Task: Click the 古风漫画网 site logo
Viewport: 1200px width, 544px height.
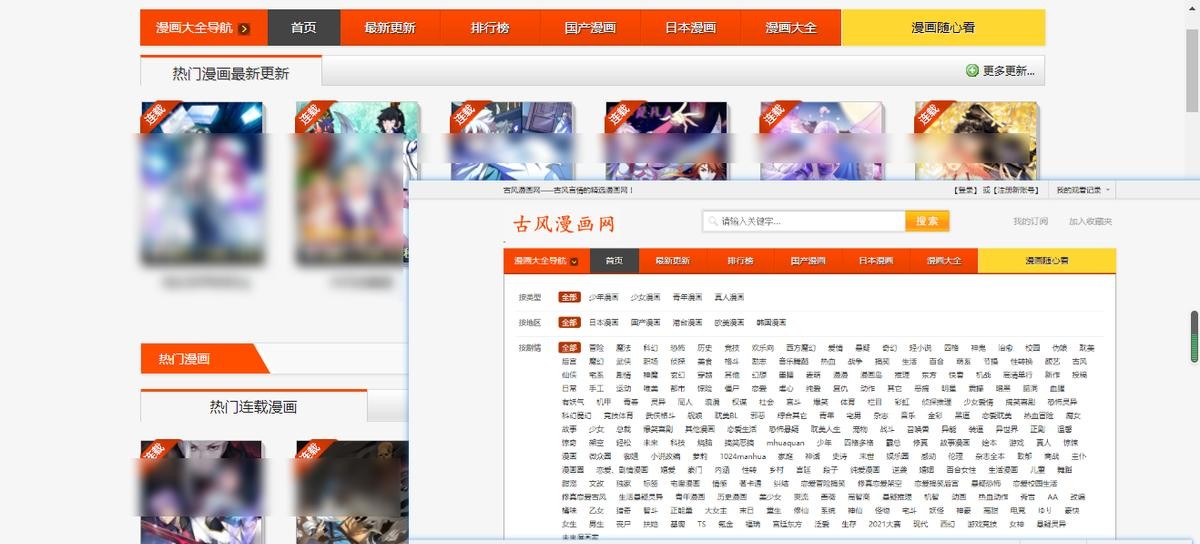Action: [x=564, y=222]
